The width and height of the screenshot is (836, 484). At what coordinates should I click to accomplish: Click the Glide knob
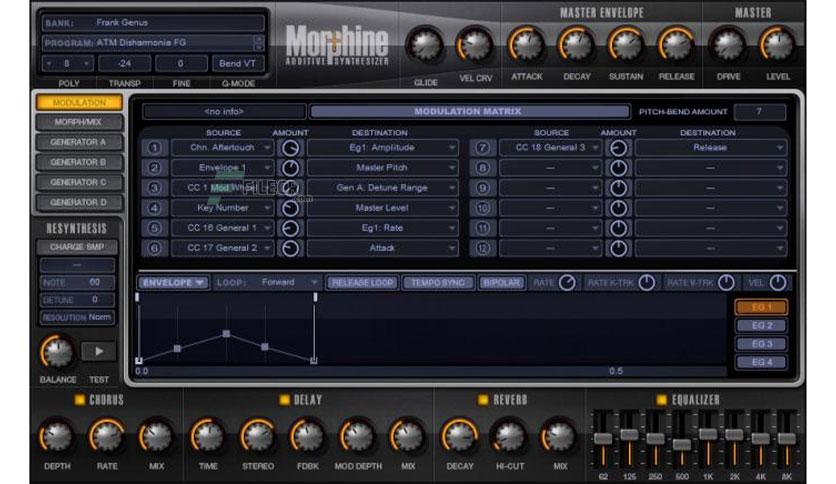[425, 46]
